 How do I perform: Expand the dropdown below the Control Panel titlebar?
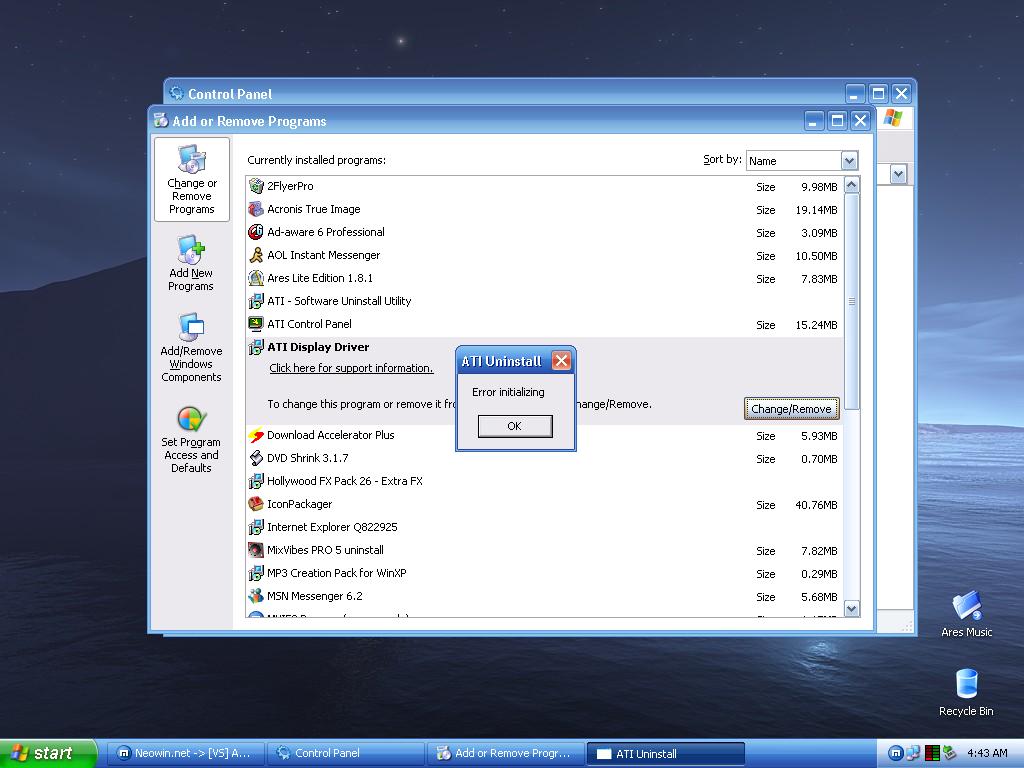tap(897, 172)
